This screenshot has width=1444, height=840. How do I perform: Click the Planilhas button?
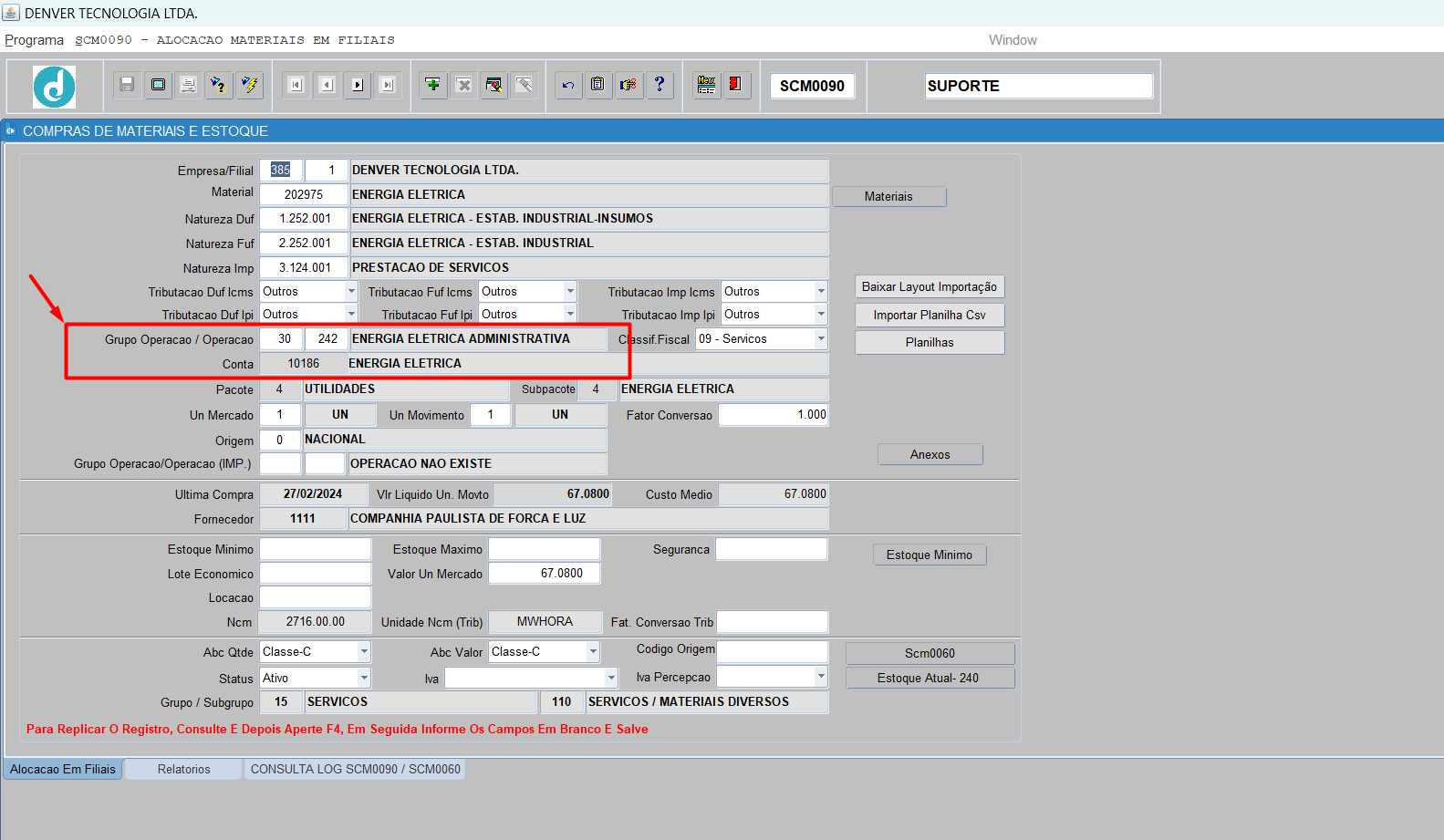tap(930, 342)
